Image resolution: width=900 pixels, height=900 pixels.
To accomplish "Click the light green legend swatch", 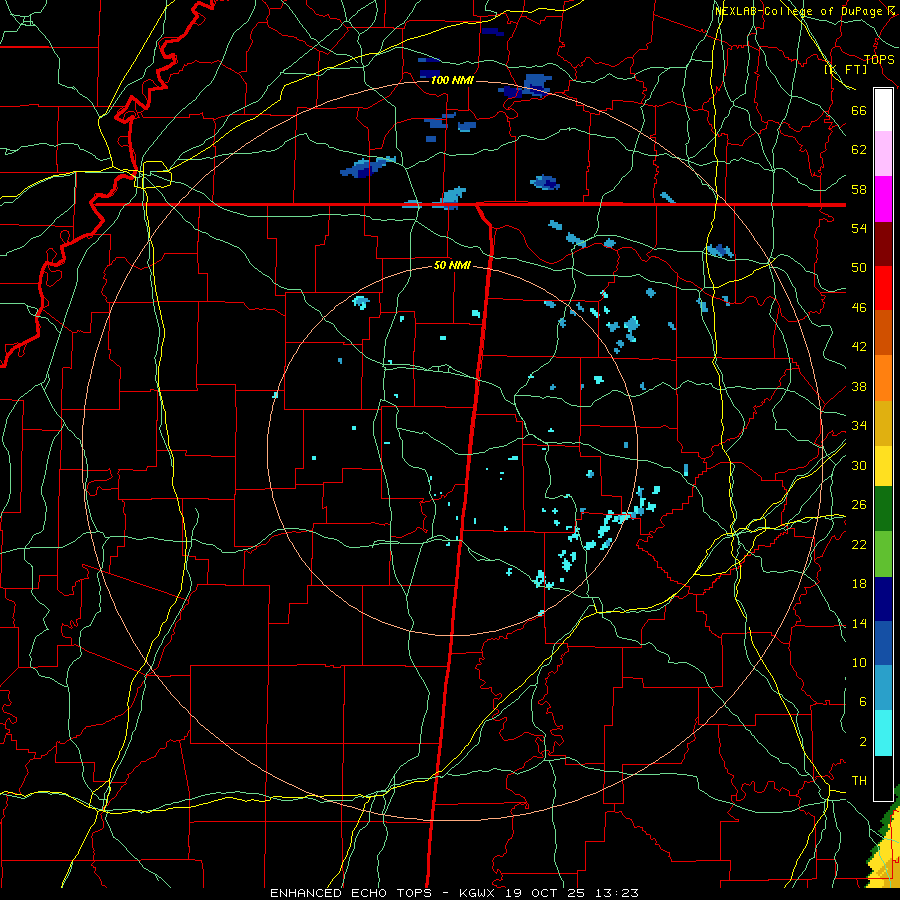I will (883, 554).
